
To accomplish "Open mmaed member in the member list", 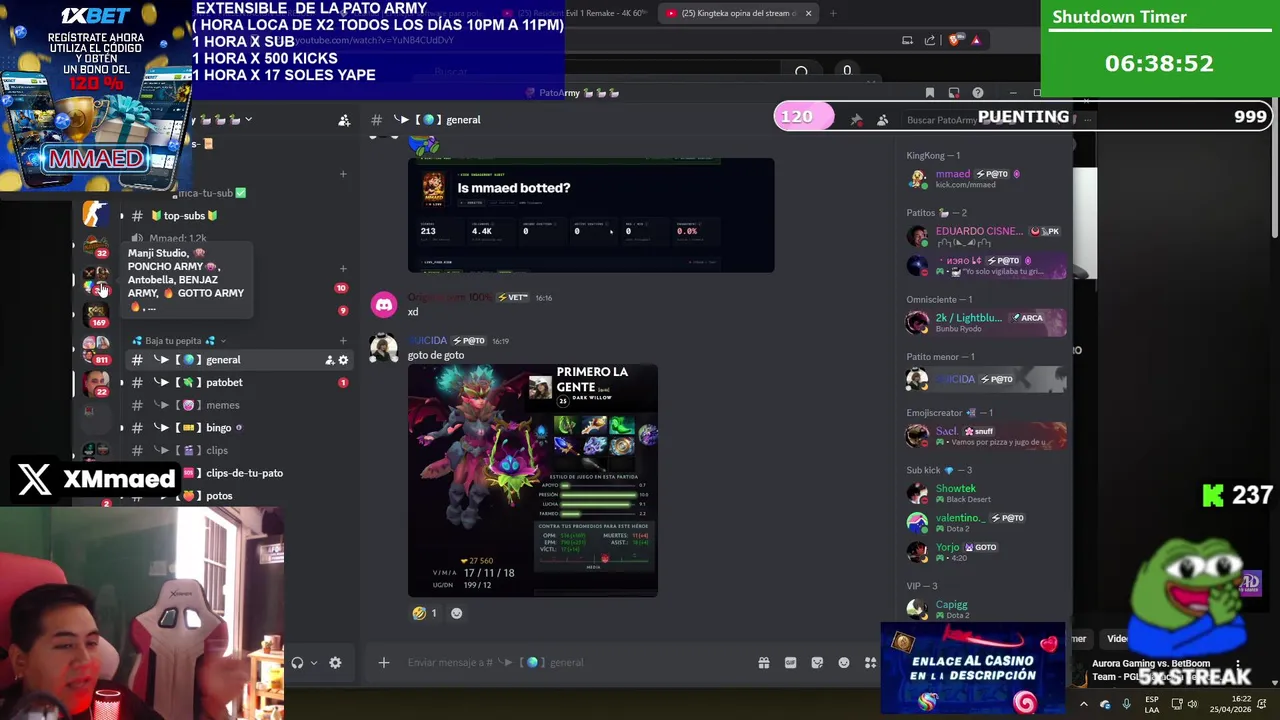I will [x=985, y=179].
